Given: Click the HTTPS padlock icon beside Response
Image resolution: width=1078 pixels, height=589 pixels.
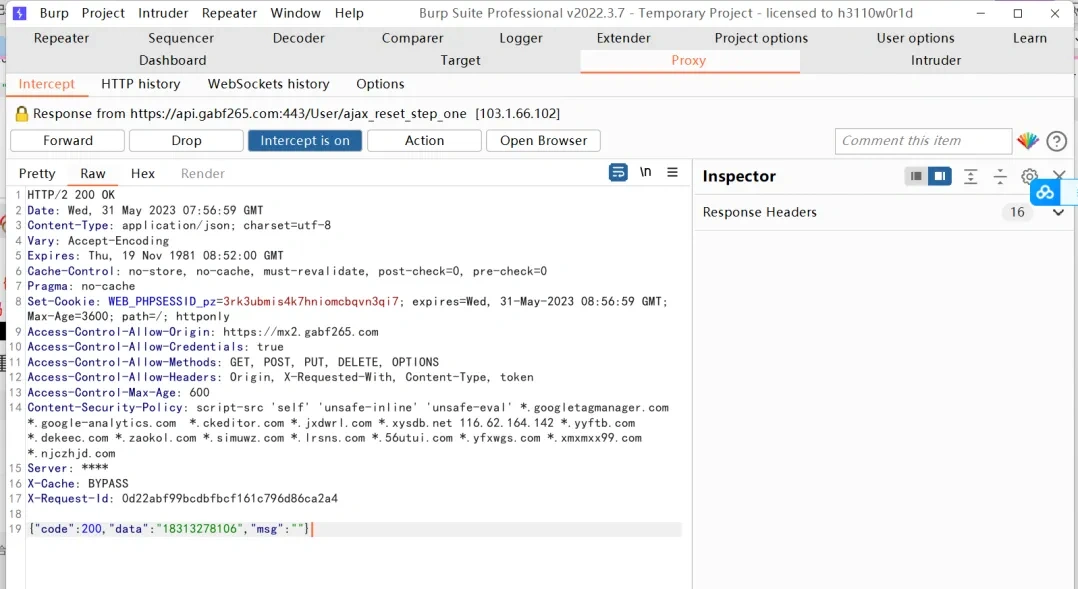Looking at the screenshot, I should tap(22, 113).
